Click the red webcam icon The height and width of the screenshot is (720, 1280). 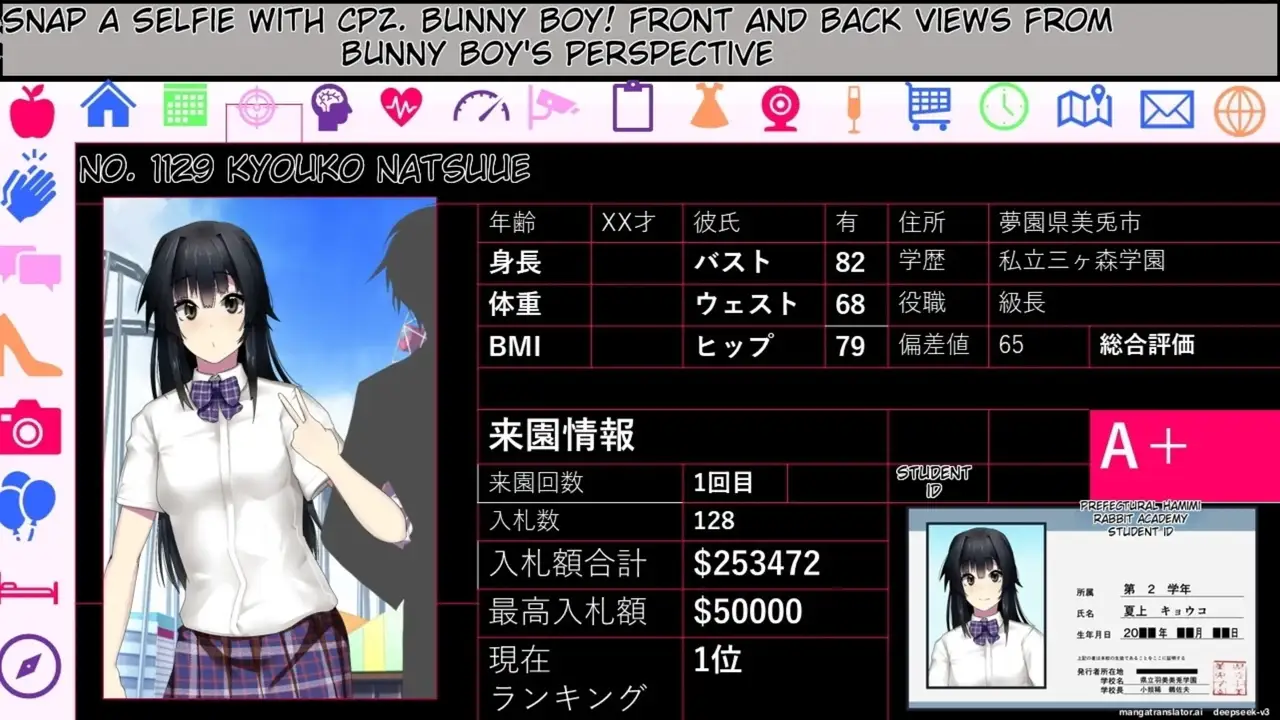point(781,107)
